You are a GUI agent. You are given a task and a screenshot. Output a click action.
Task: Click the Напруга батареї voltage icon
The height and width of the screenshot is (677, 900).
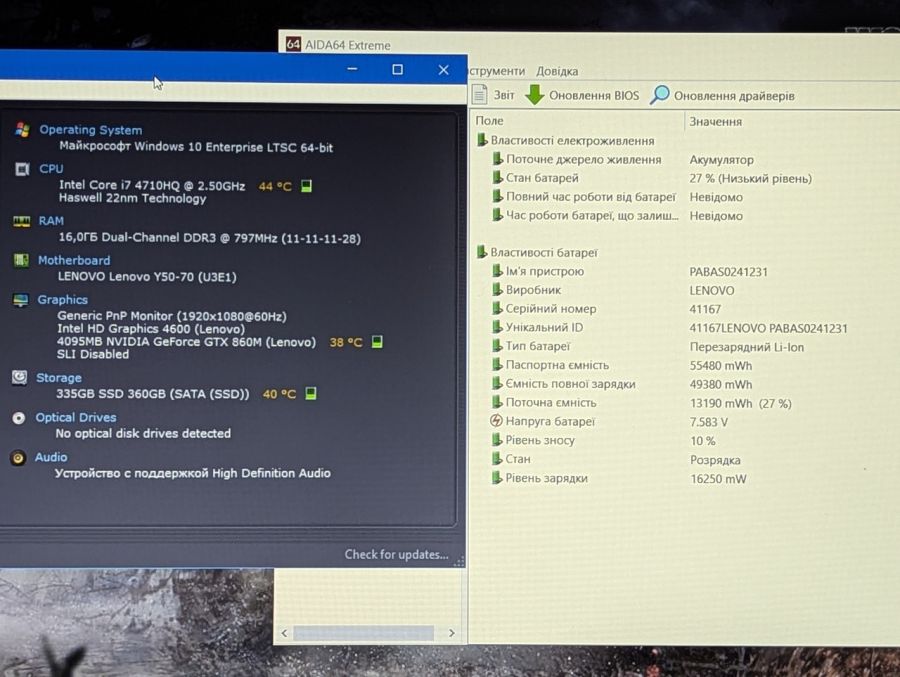[x=496, y=421]
